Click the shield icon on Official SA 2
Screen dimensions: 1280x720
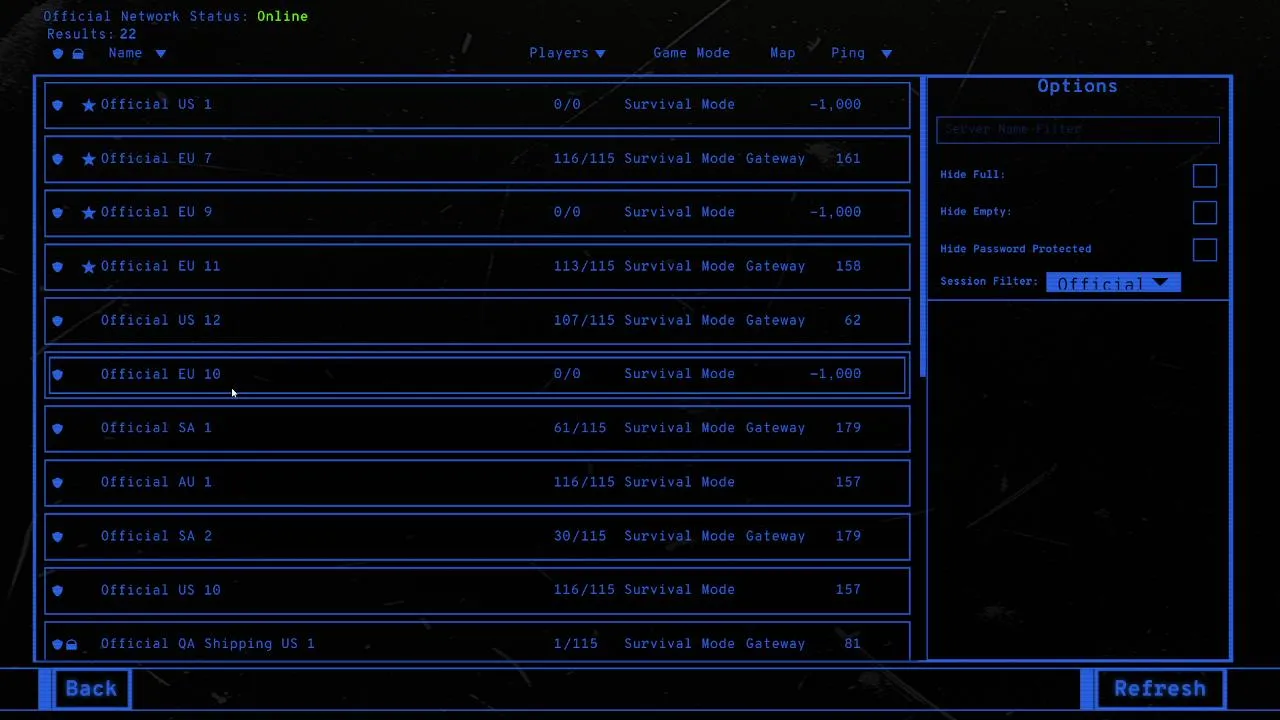[57, 537]
